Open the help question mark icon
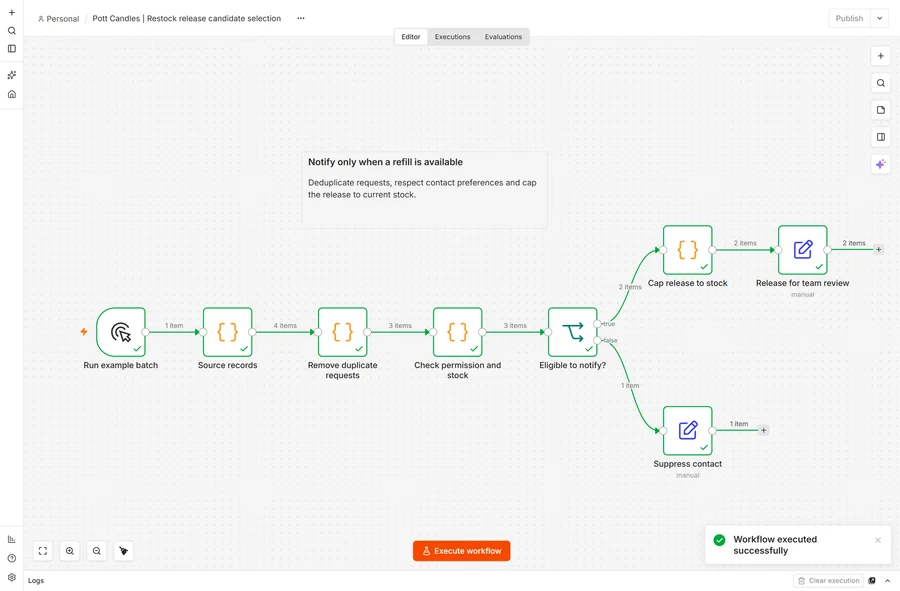The height and width of the screenshot is (591, 900). click(11, 558)
